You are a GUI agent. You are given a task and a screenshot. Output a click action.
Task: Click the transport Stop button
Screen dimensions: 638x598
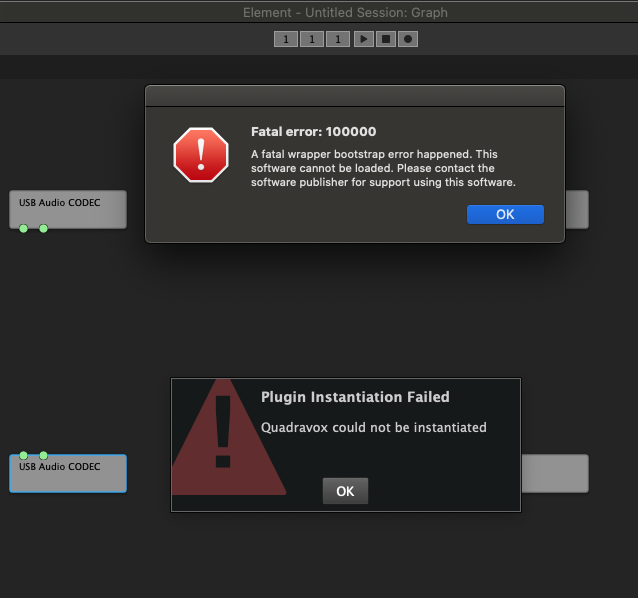(386, 39)
